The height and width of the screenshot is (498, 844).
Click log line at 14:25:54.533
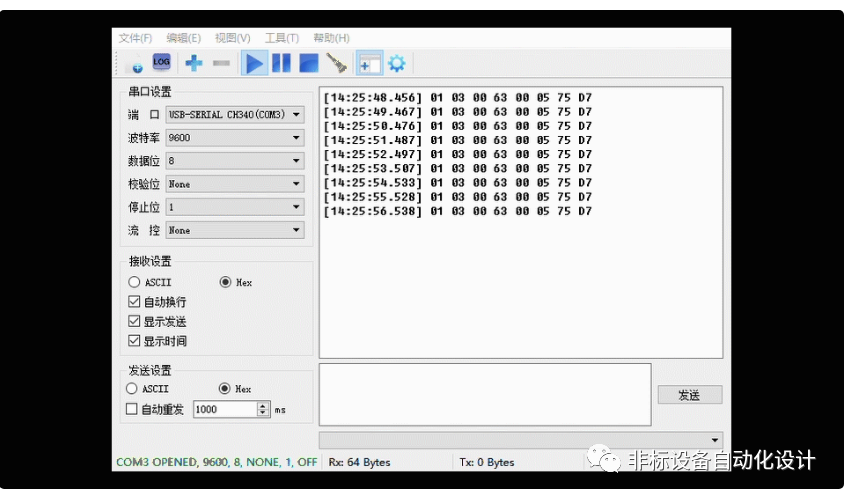(458, 183)
